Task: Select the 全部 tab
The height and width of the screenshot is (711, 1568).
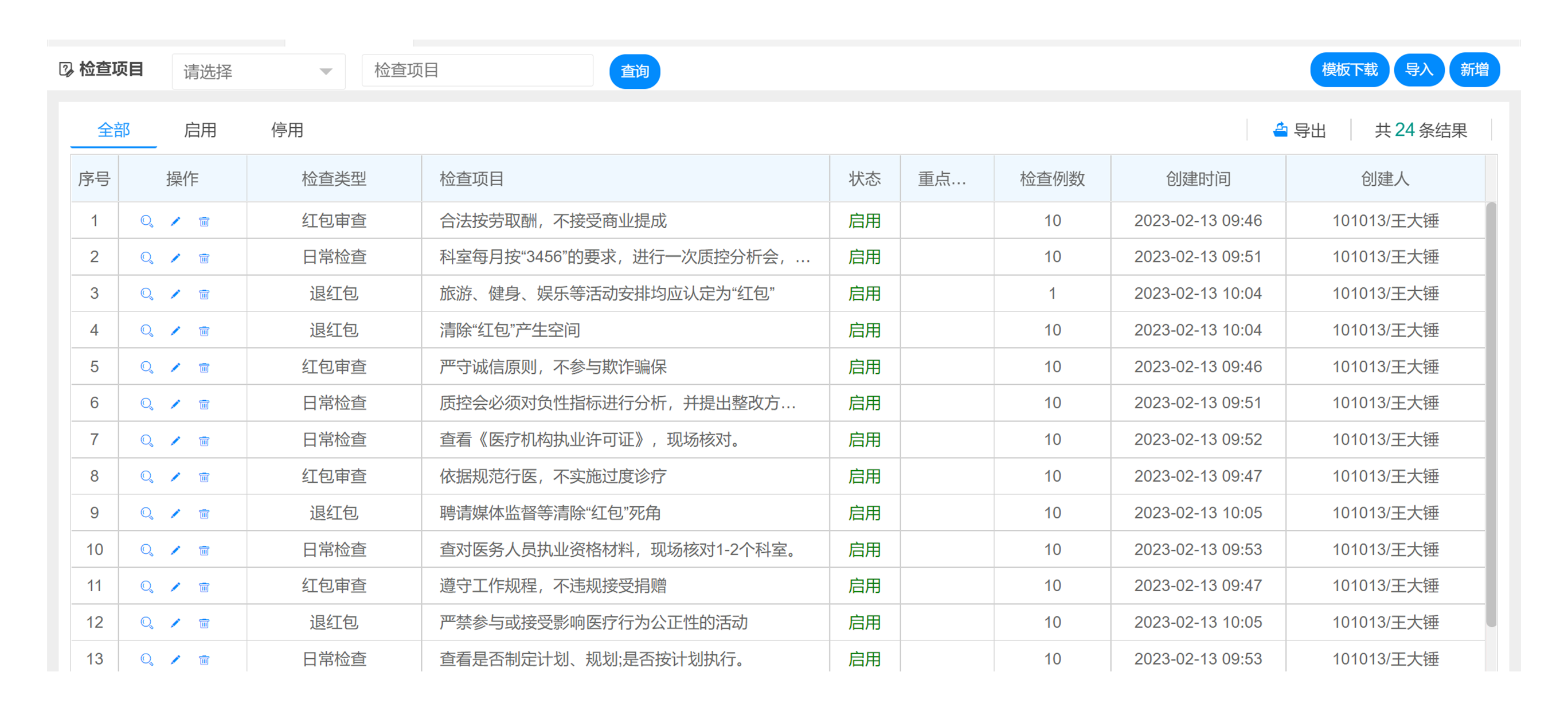Action: pyautogui.click(x=113, y=130)
